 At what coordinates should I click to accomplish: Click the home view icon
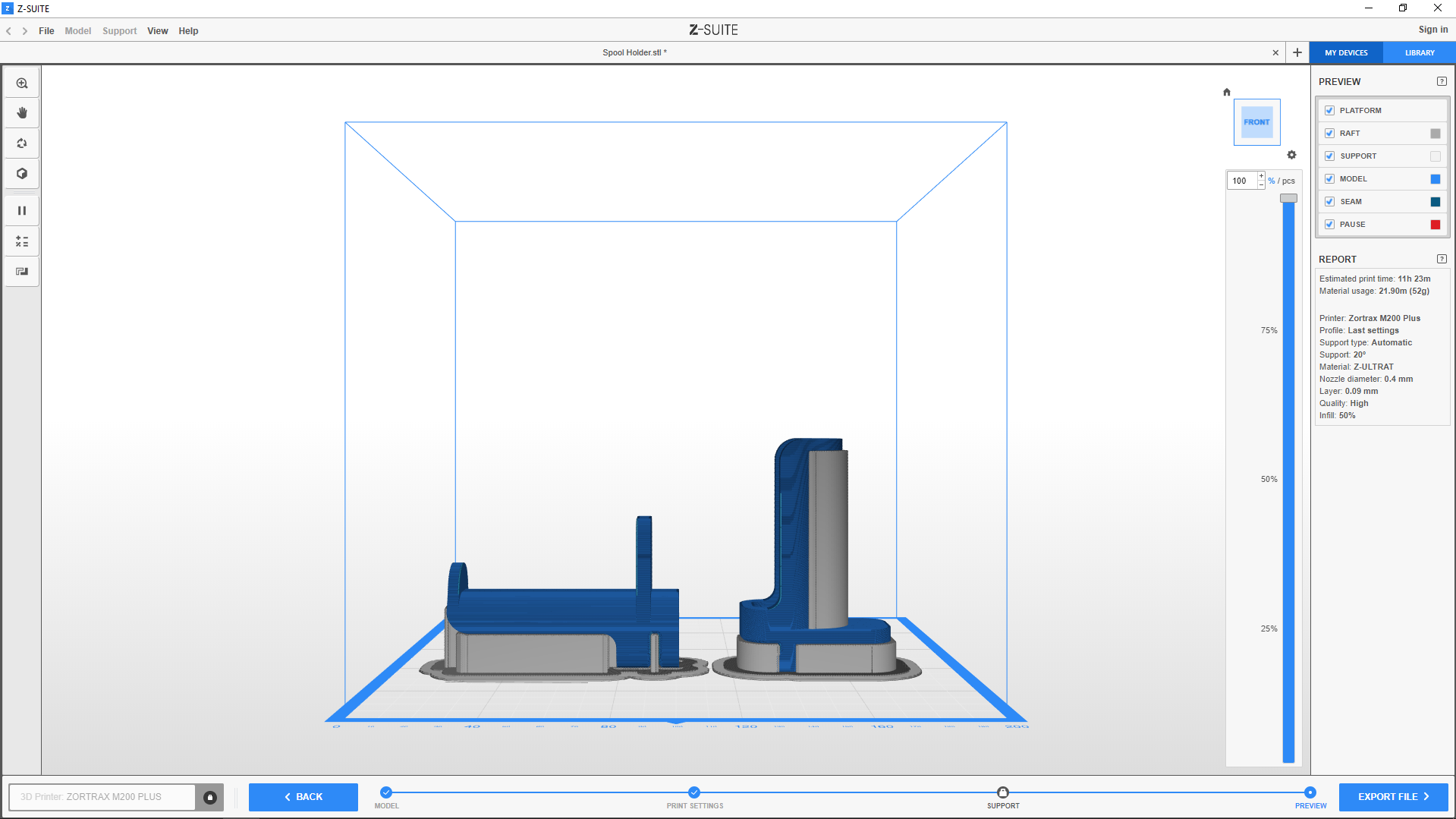coord(1227,93)
